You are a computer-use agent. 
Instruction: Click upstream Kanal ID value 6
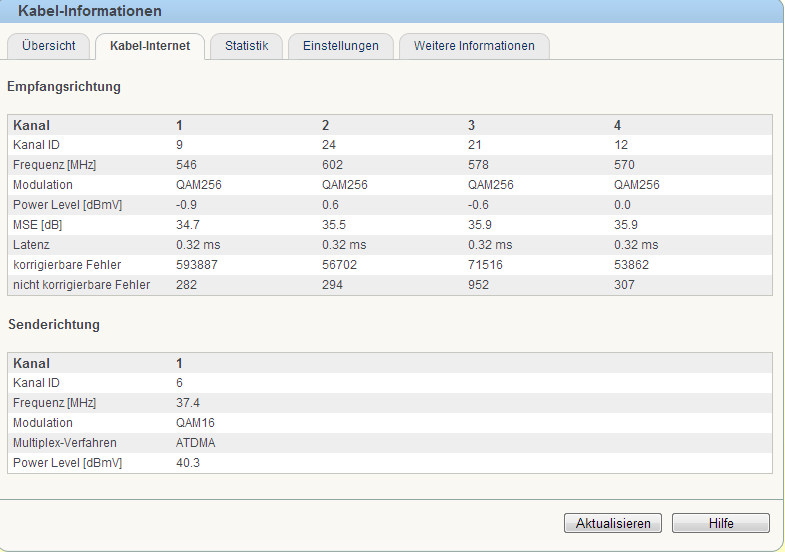point(179,383)
